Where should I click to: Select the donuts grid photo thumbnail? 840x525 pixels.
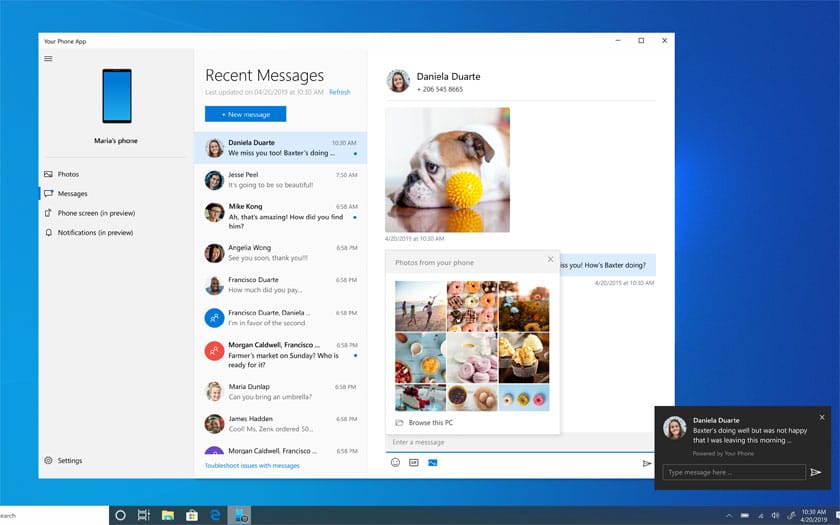(472, 306)
